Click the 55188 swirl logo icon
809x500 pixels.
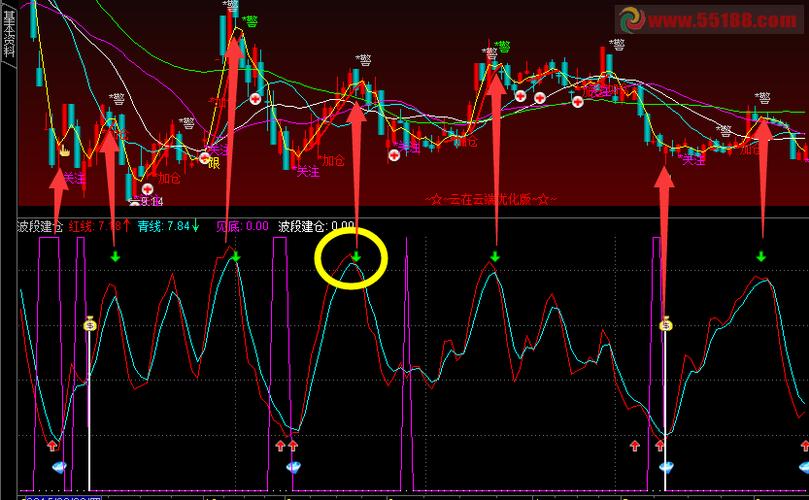click(632, 19)
